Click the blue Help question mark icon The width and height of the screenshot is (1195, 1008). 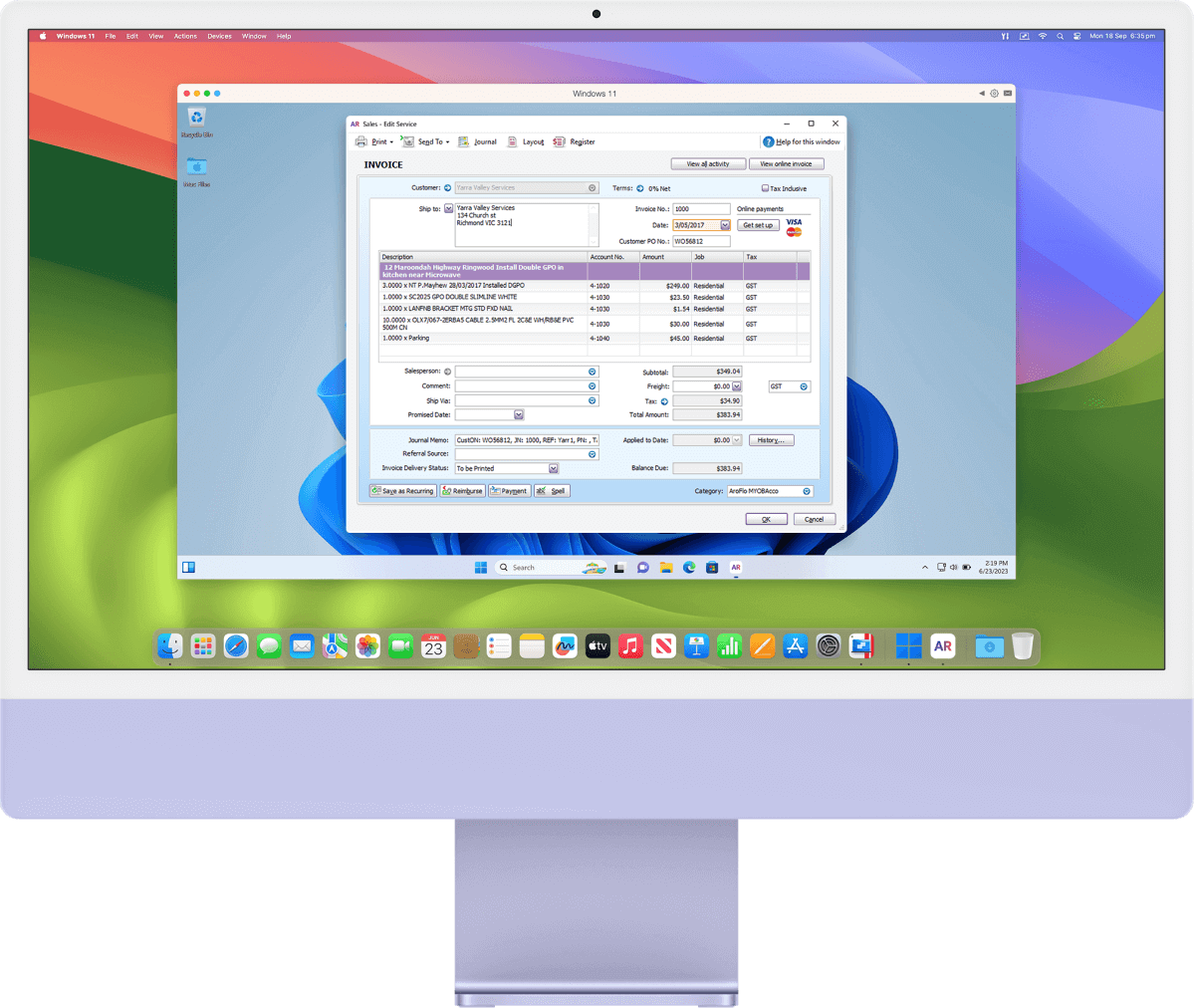click(768, 141)
